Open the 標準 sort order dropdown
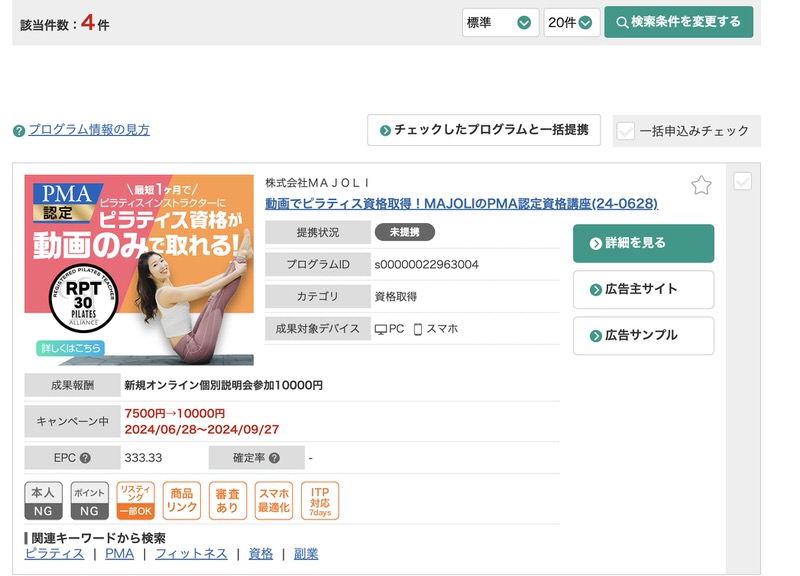 500,22
